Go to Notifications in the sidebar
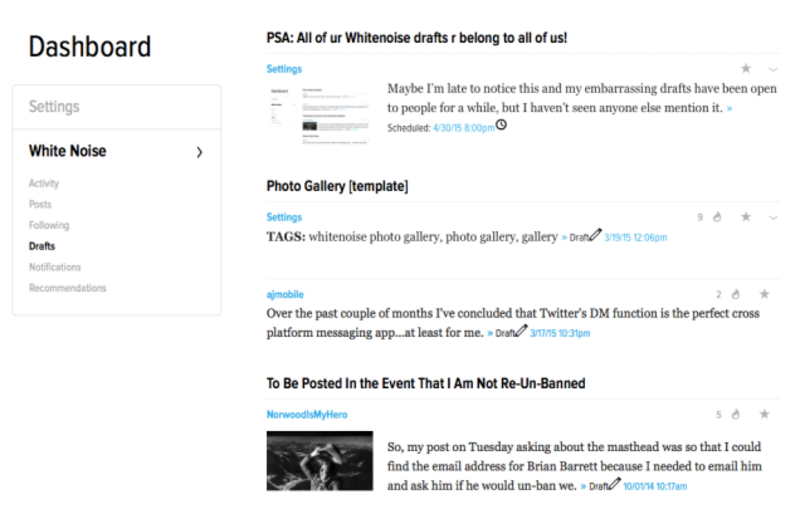Viewport: 800px width, 514px height. point(55,267)
